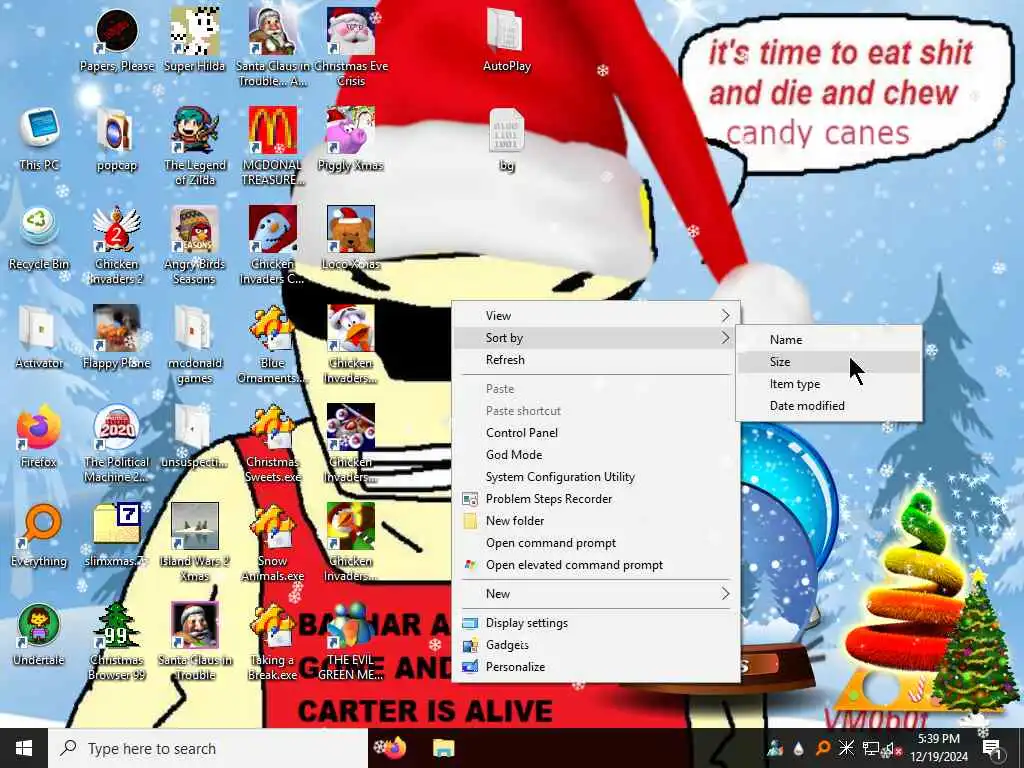Sort desktop icons by Name
The width and height of the screenshot is (1024, 768).
(x=829, y=340)
